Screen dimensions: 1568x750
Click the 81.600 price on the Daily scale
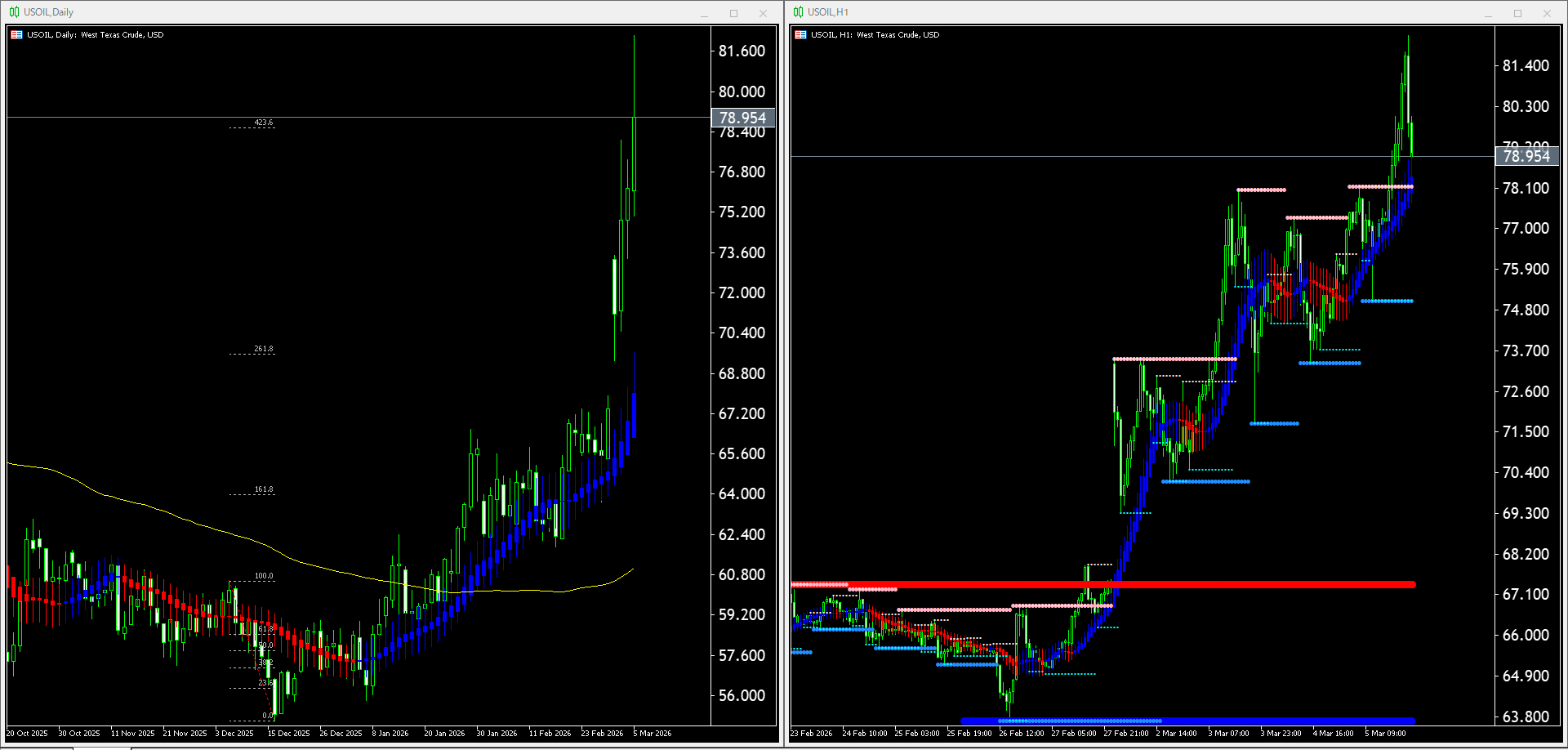point(742,51)
